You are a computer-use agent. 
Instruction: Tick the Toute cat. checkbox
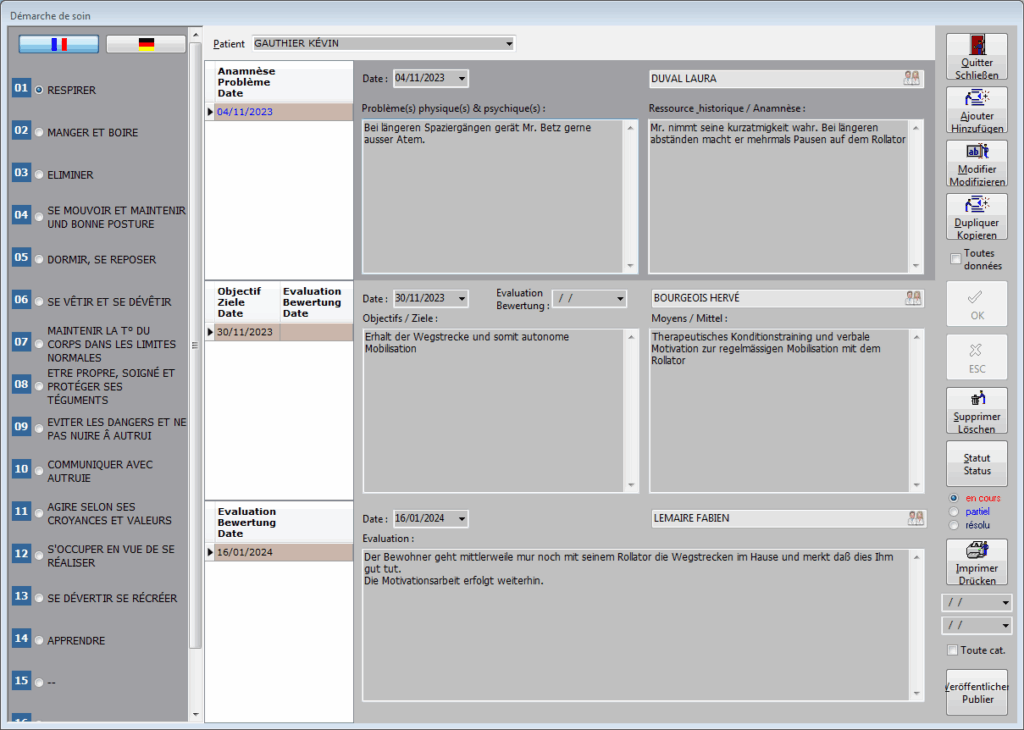[953, 651]
